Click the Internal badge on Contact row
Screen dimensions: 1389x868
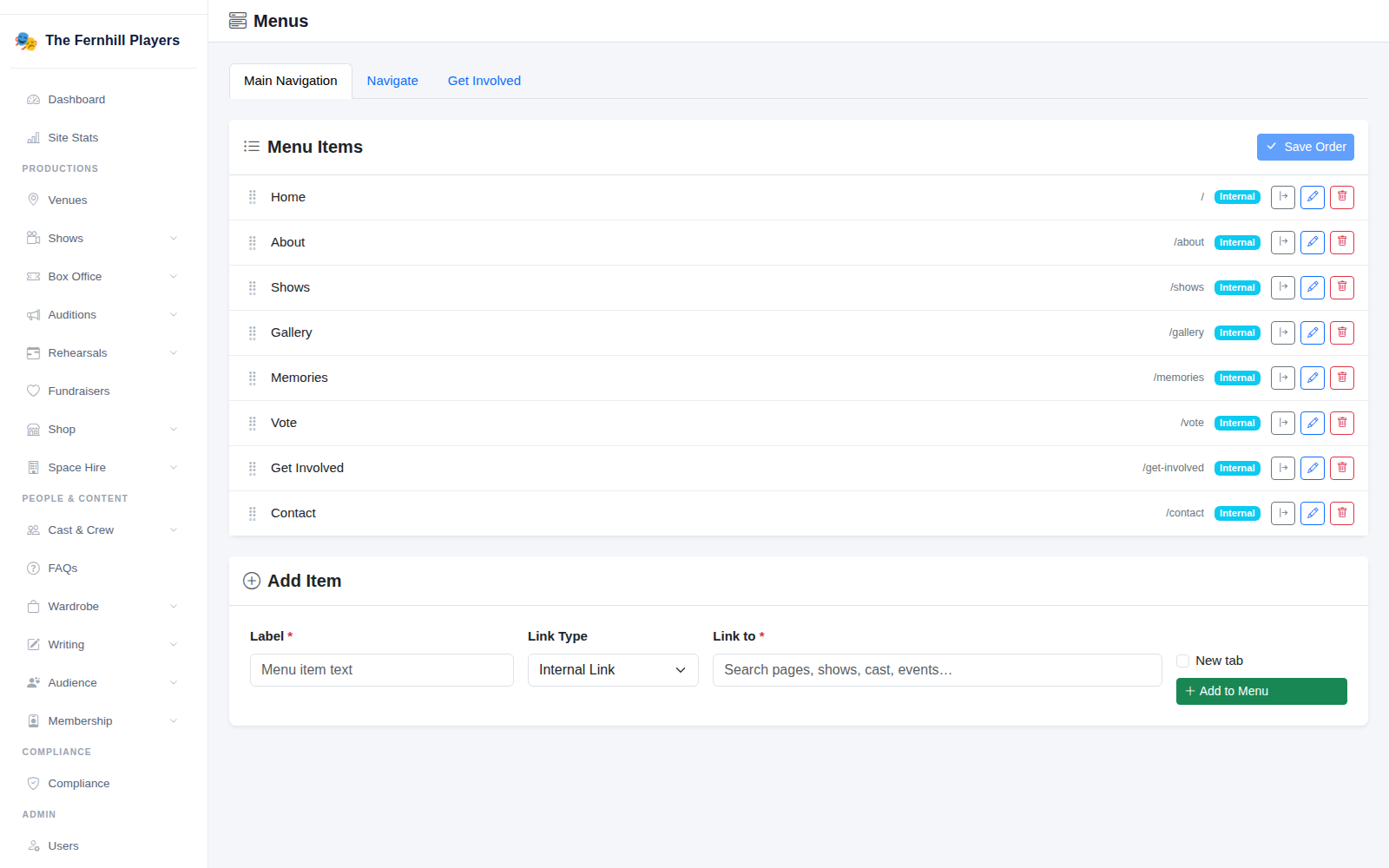(x=1237, y=513)
